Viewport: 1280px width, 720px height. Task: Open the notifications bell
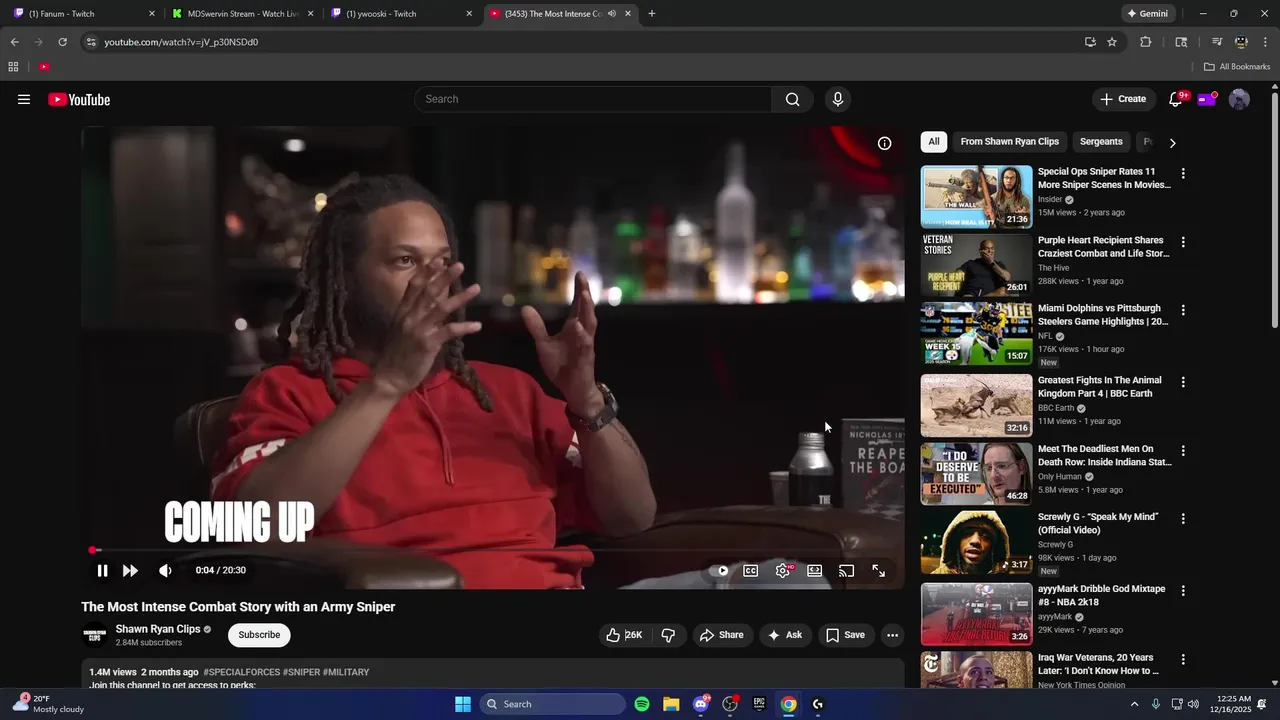[1176, 99]
